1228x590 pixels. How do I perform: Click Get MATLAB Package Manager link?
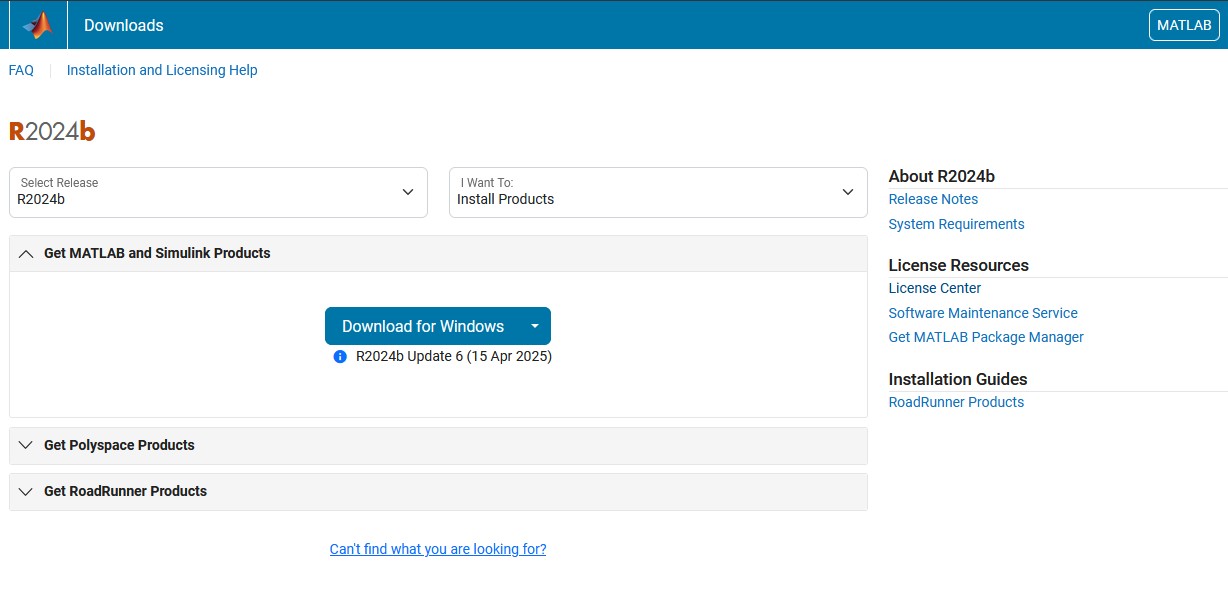point(986,338)
